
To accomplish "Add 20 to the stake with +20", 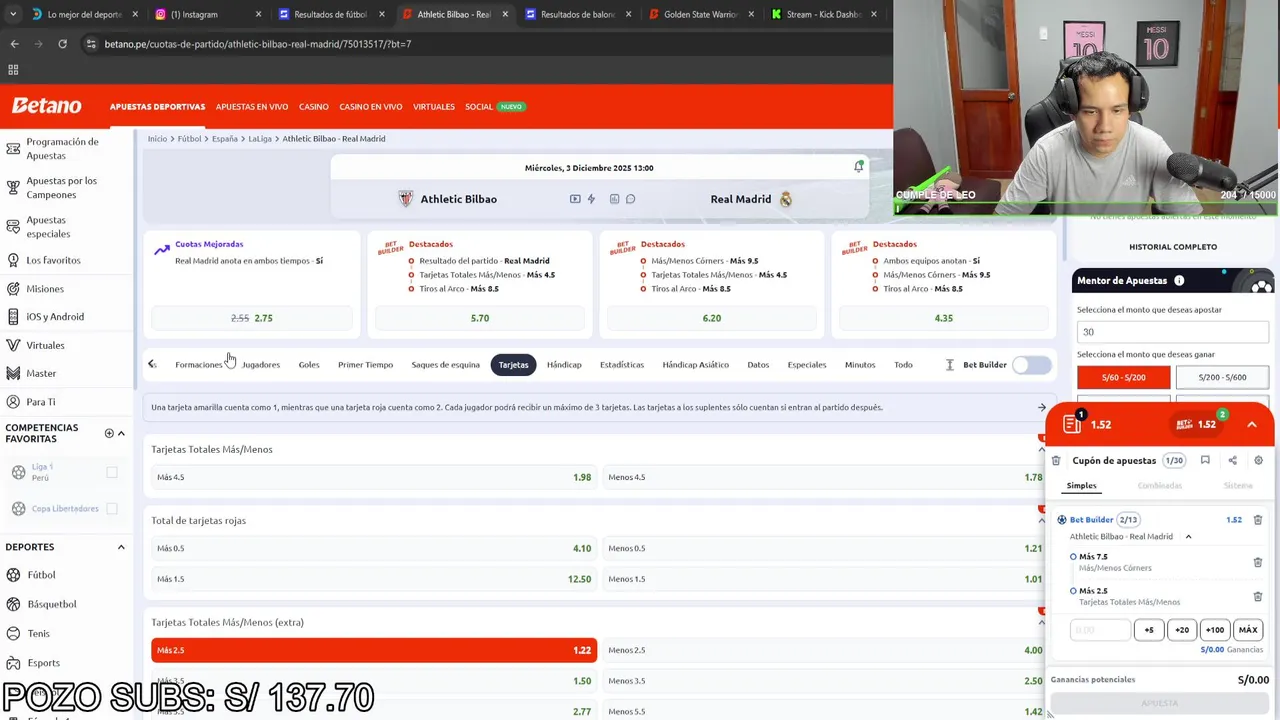I will click(x=1182, y=630).
